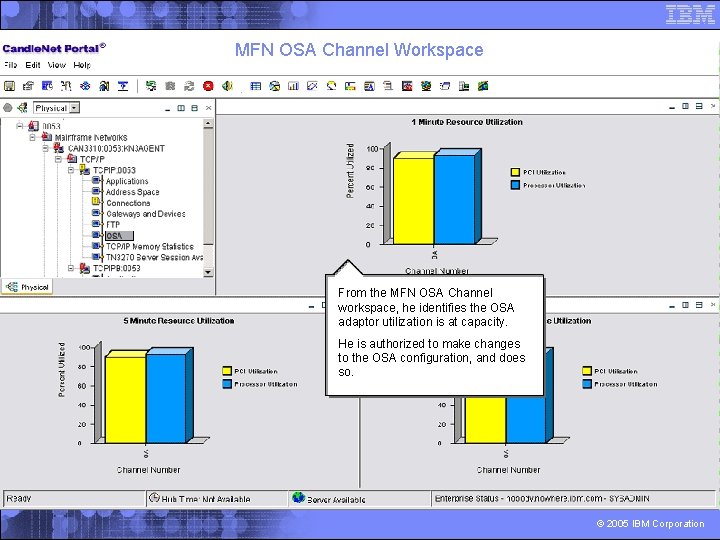
Task: Select the Linear gauge view icon
Action: pos(350,86)
